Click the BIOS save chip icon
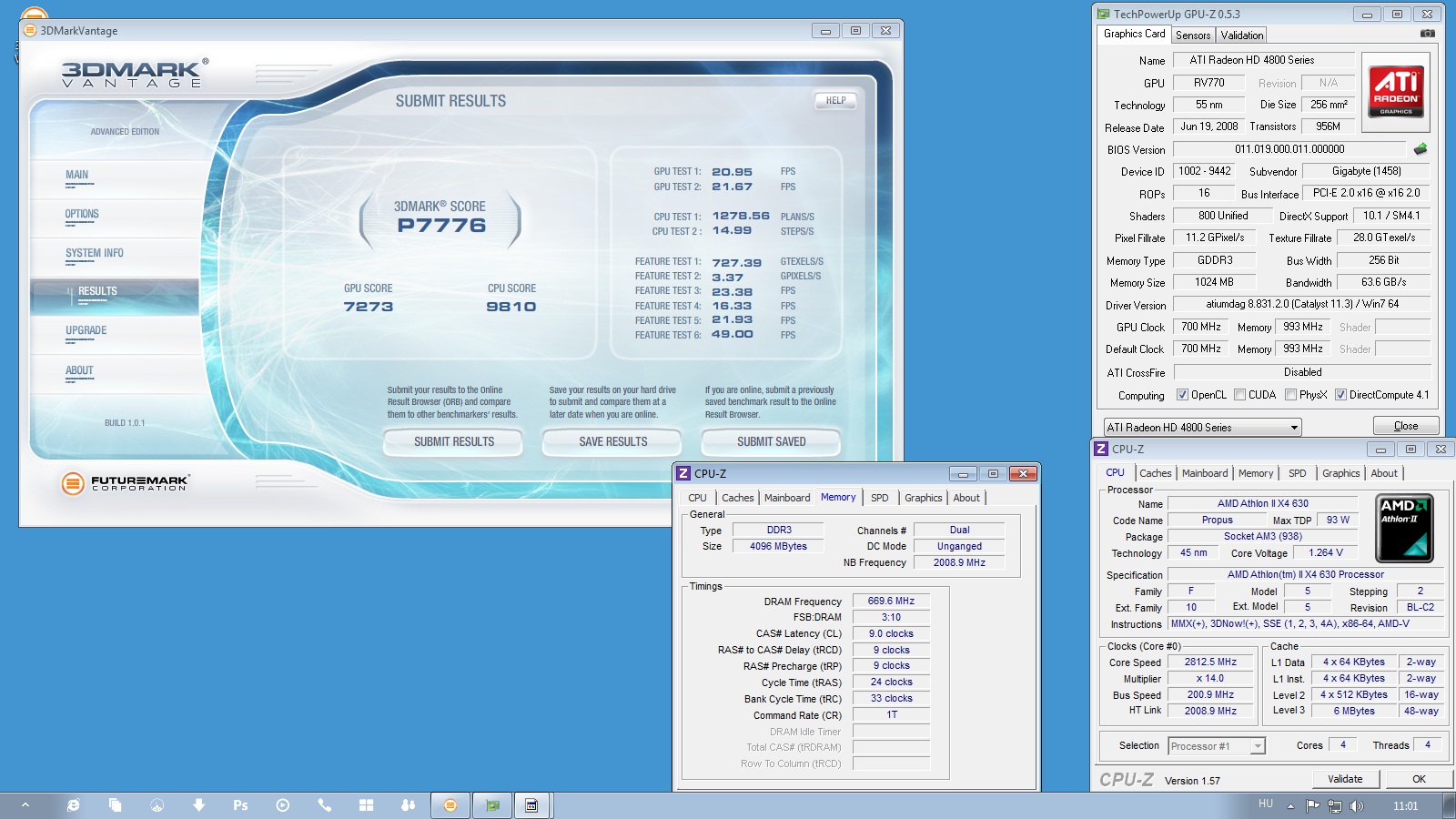Screen dimensions: 1456x819 point(1420,149)
